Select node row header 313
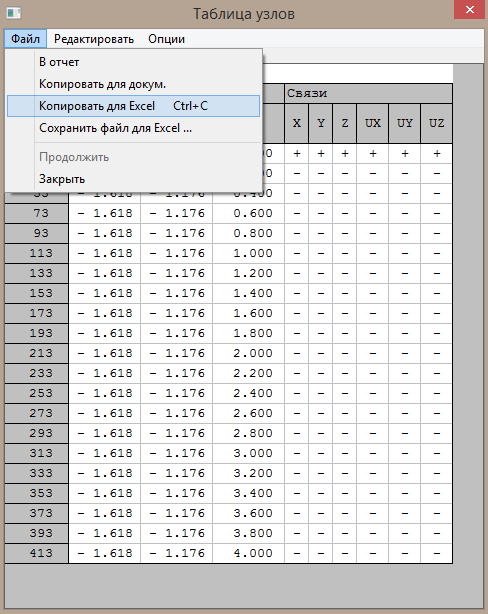The height and width of the screenshot is (614, 488). point(37,453)
